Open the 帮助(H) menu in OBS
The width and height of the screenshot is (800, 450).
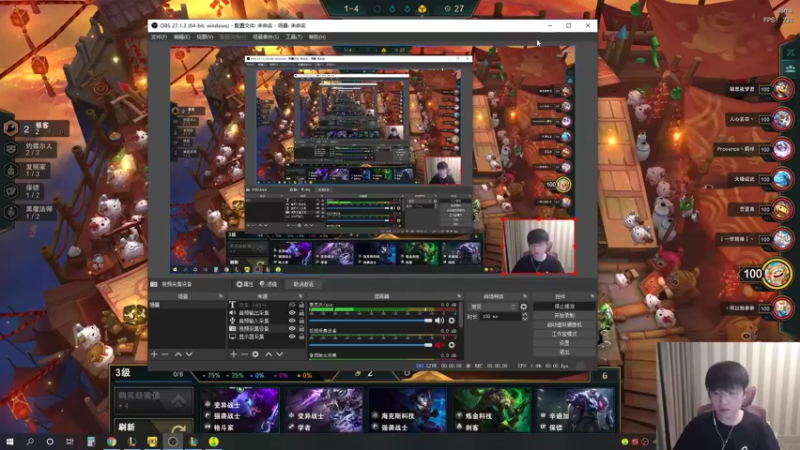tap(317, 37)
